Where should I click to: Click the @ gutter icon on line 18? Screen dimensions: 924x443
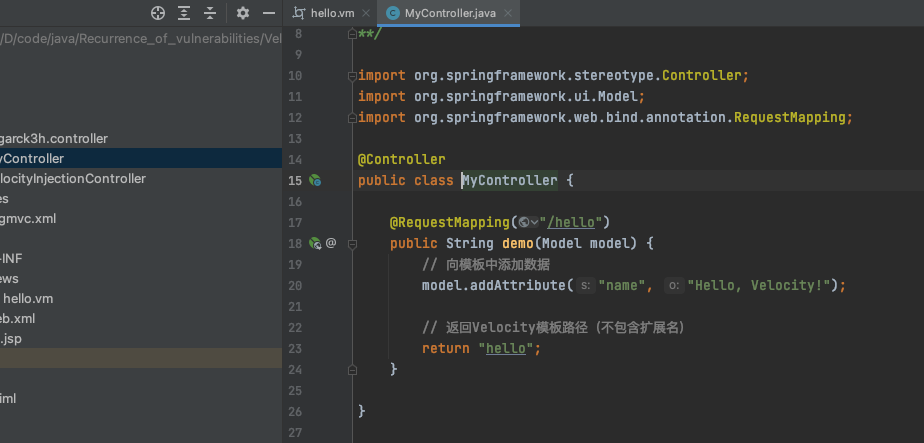[x=331, y=243]
